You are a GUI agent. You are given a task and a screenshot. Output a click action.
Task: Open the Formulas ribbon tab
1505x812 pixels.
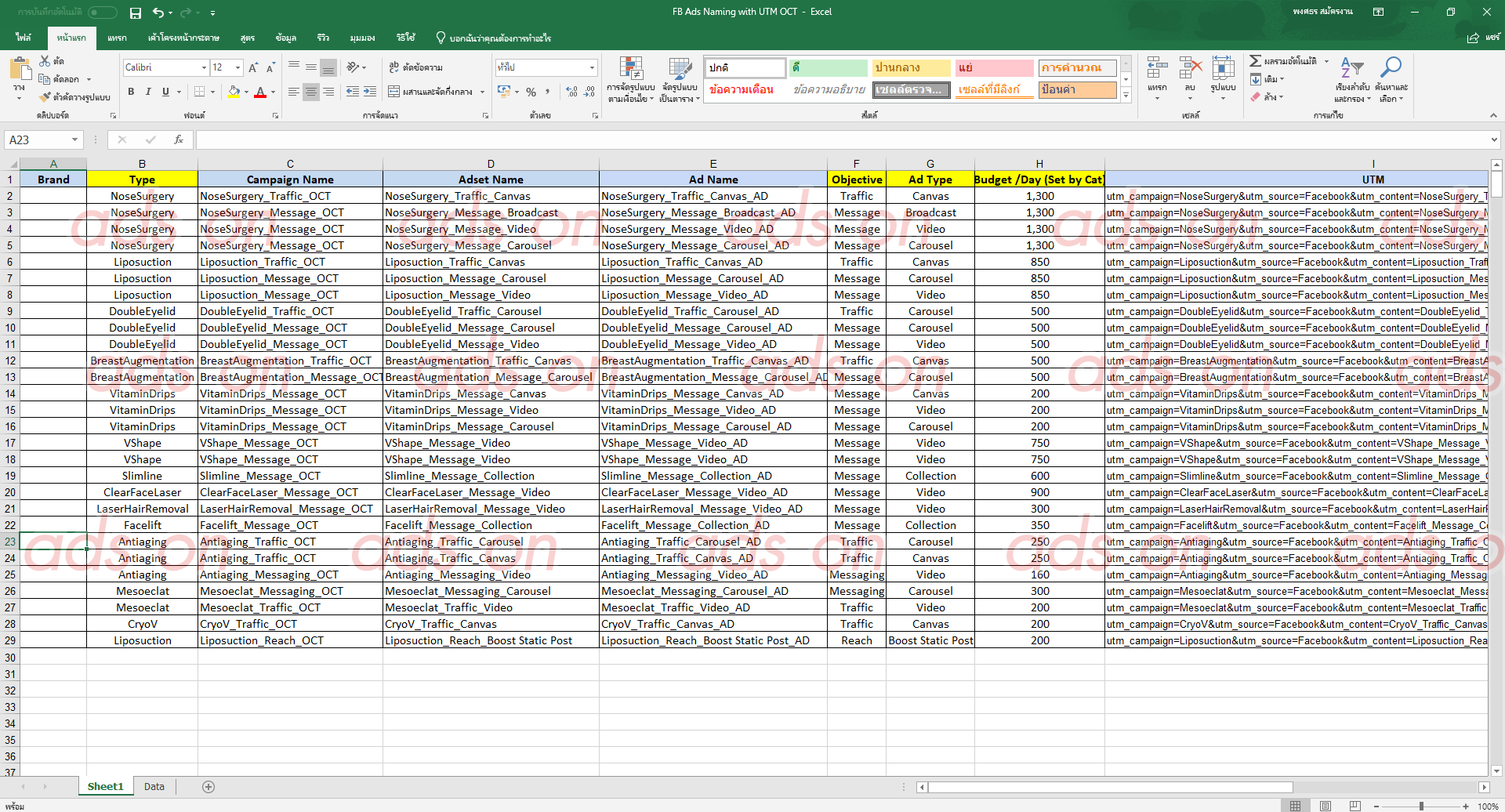pyautogui.click(x=248, y=38)
